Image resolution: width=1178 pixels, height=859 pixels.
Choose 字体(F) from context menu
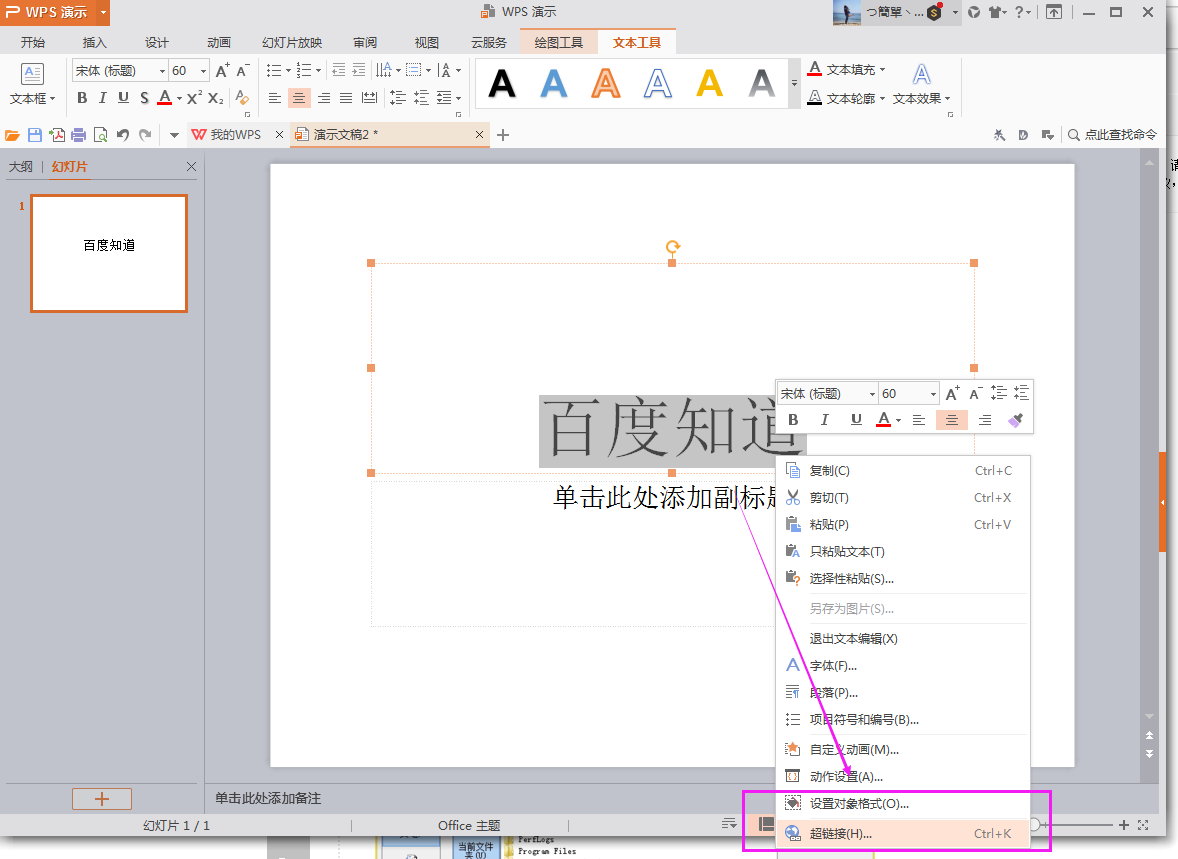click(902, 666)
